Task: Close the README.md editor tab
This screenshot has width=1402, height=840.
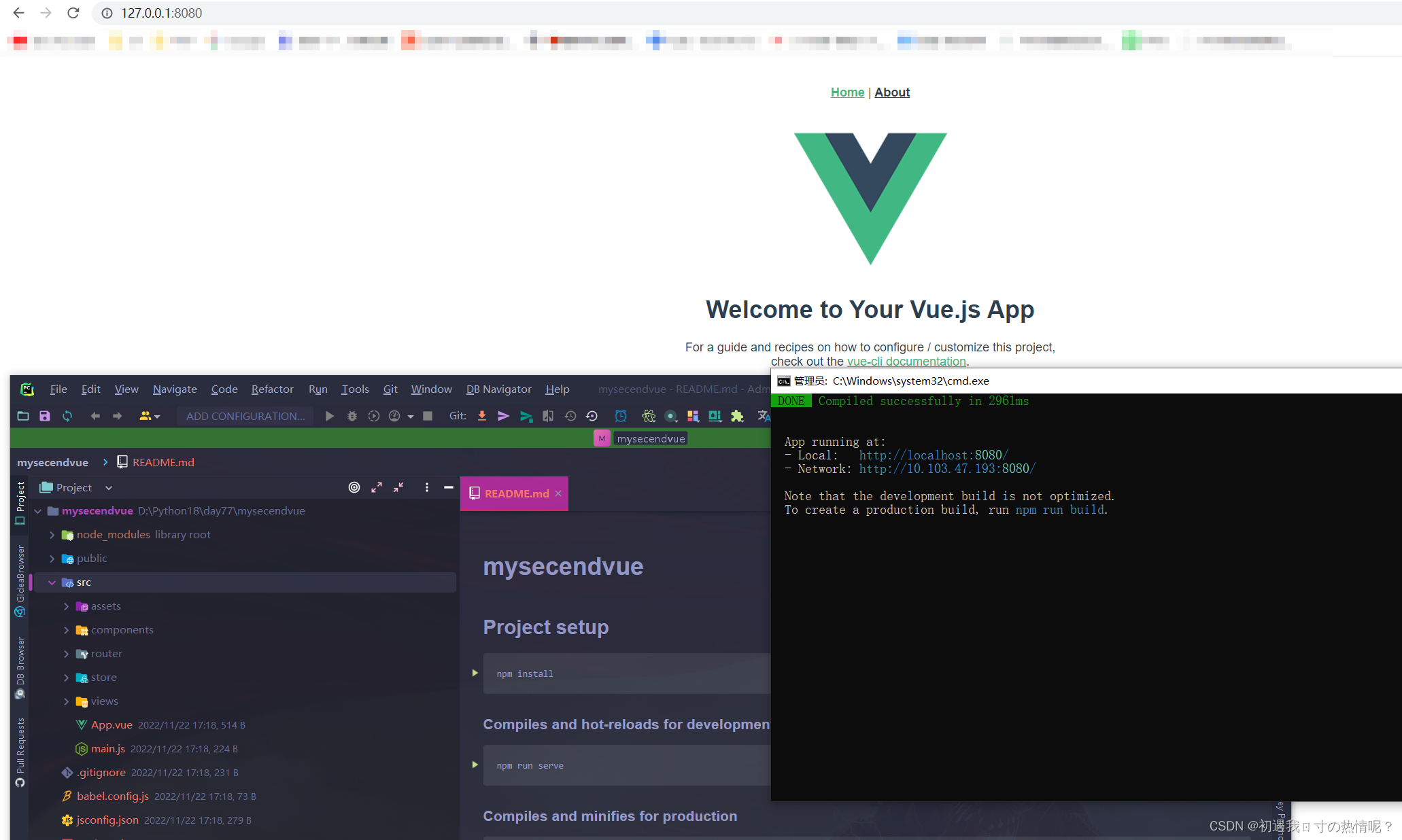Action: click(558, 493)
